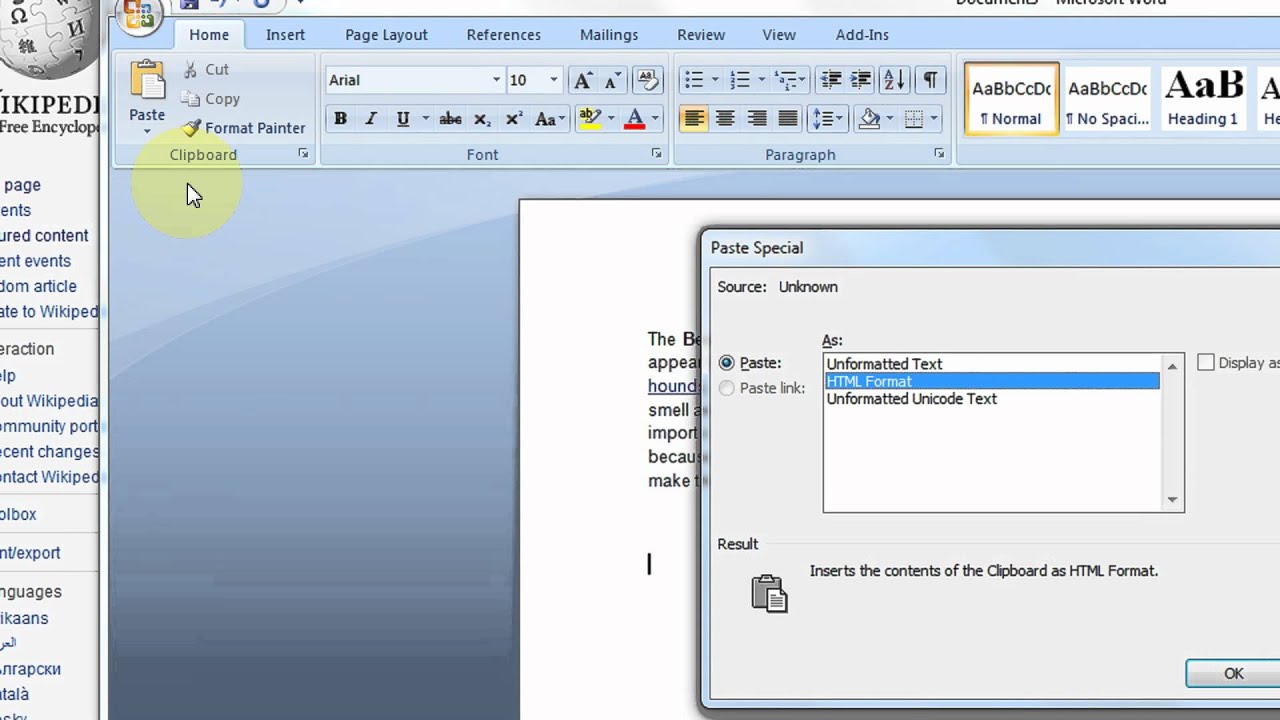This screenshot has height=720, width=1280.
Task: Apply the Normal style from the gallery
Action: (x=1011, y=100)
